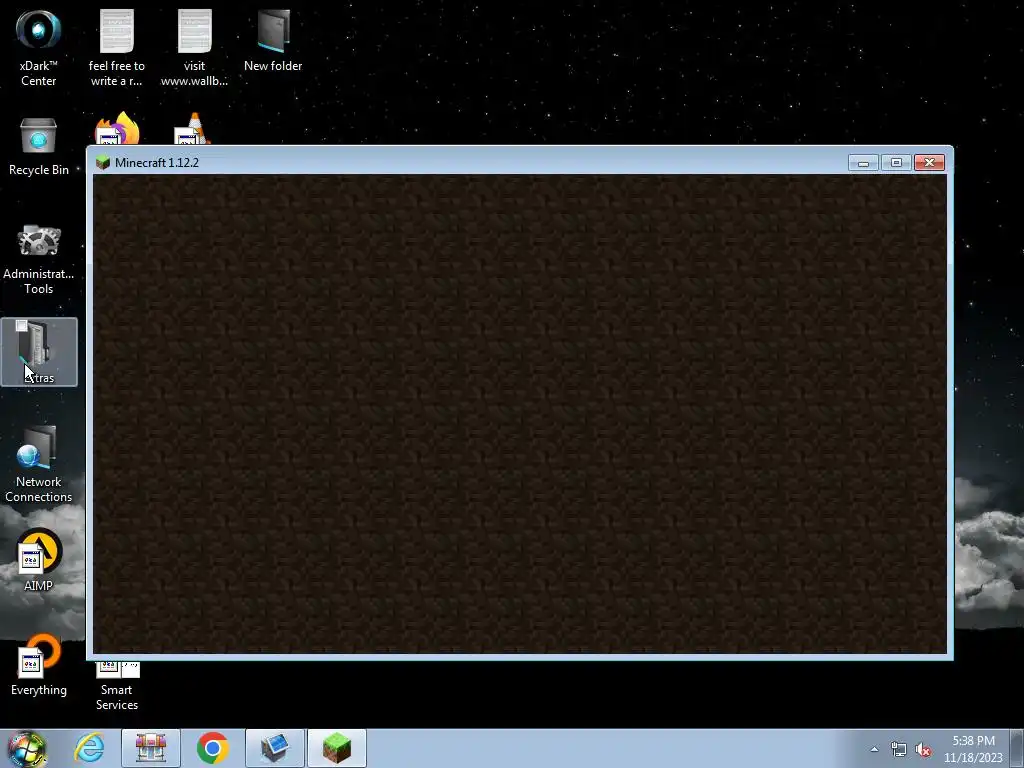Screen dimensions: 1024x768
Task: Open the xDark Center desktop icon
Action: coord(39,47)
